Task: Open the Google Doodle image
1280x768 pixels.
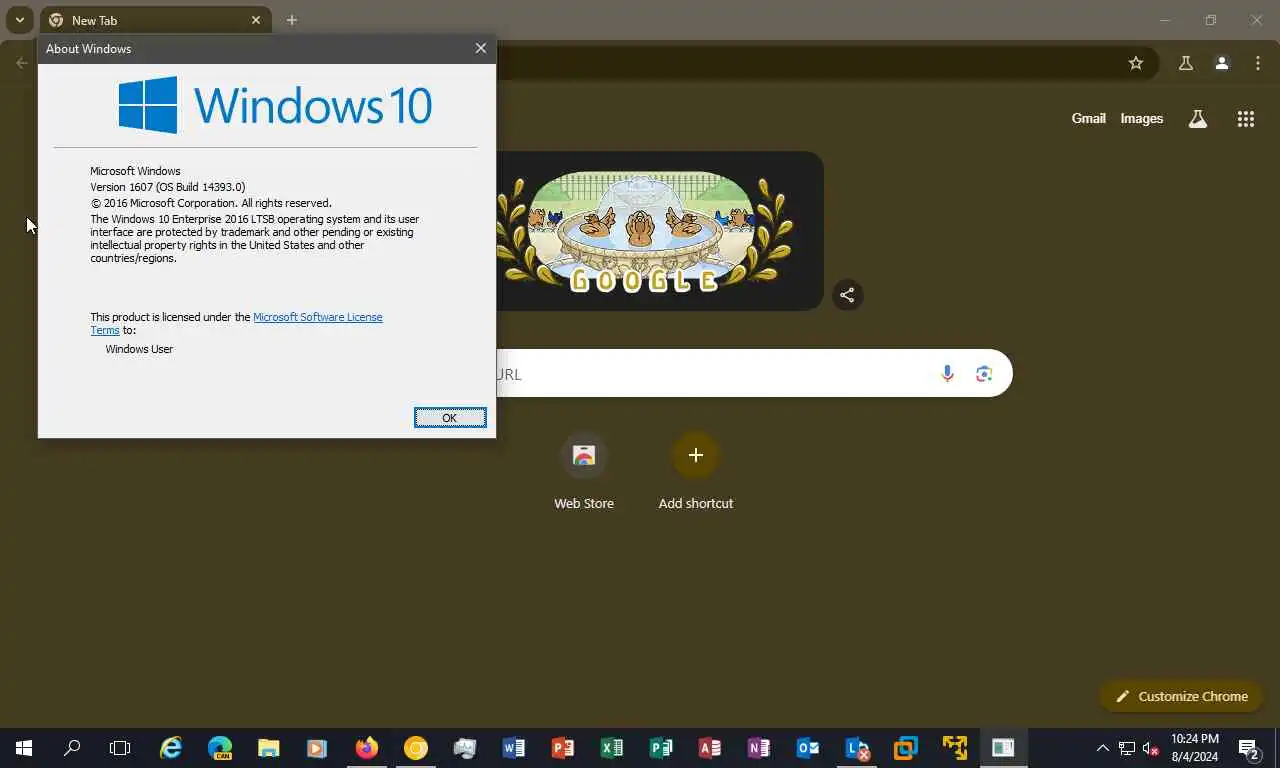Action: pos(659,231)
